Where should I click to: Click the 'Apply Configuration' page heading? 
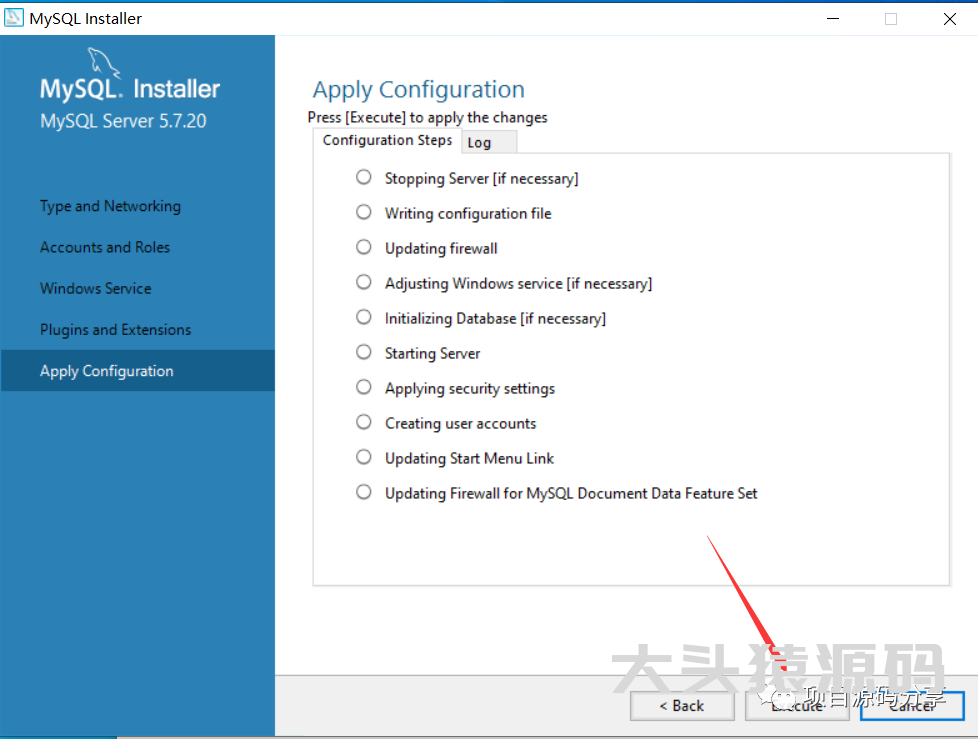coord(419,90)
